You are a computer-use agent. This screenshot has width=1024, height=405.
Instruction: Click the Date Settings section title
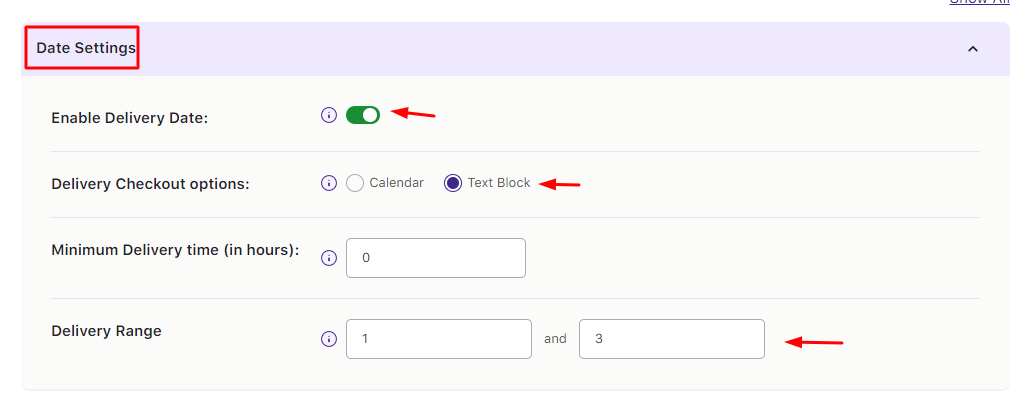(x=86, y=47)
